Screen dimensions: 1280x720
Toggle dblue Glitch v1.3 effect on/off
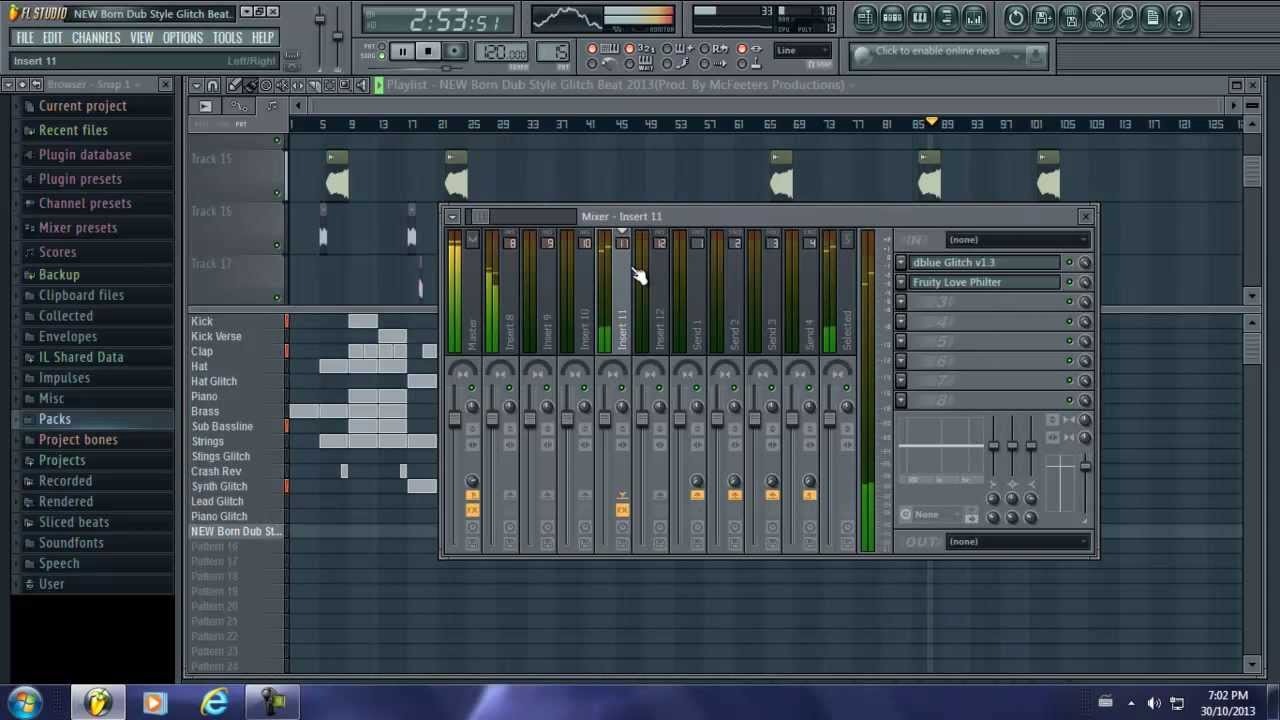1069,262
